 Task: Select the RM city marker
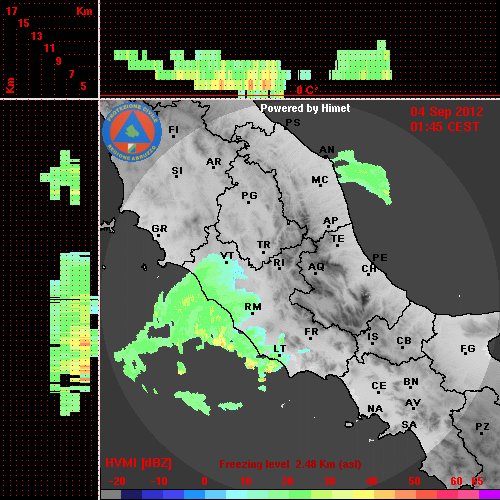coord(253,314)
